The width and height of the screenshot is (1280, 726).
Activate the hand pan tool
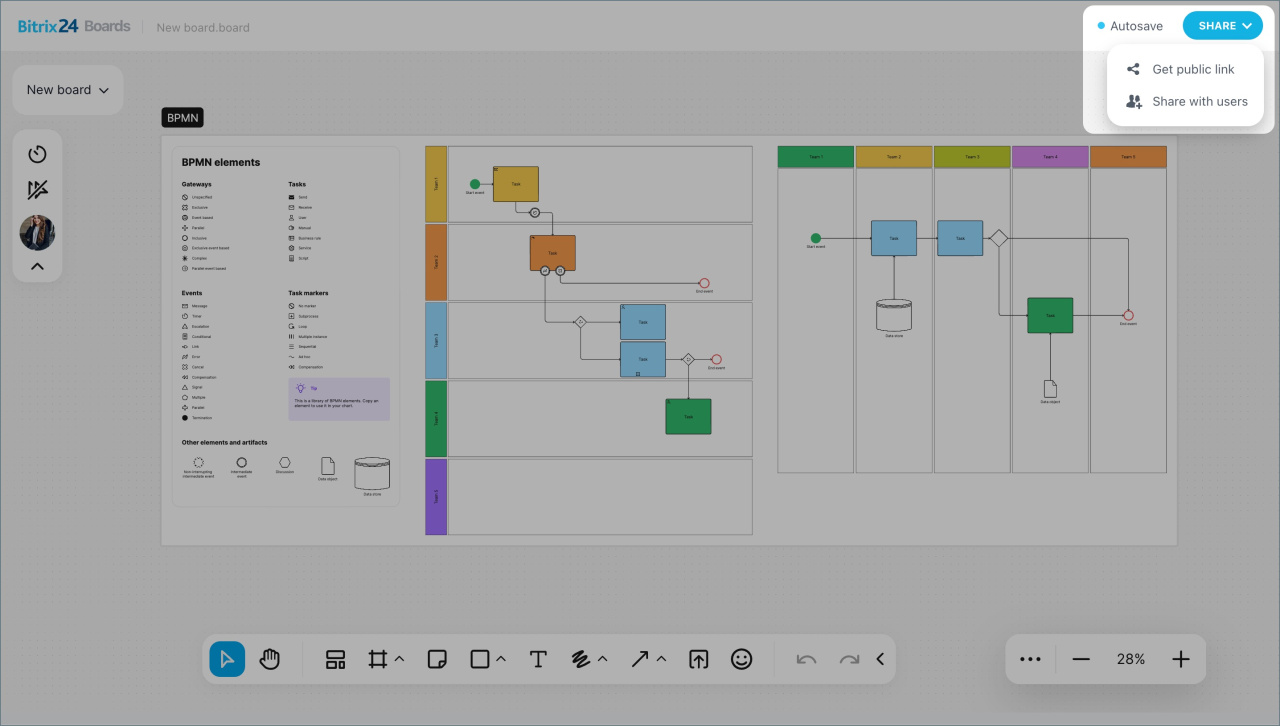click(270, 659)
